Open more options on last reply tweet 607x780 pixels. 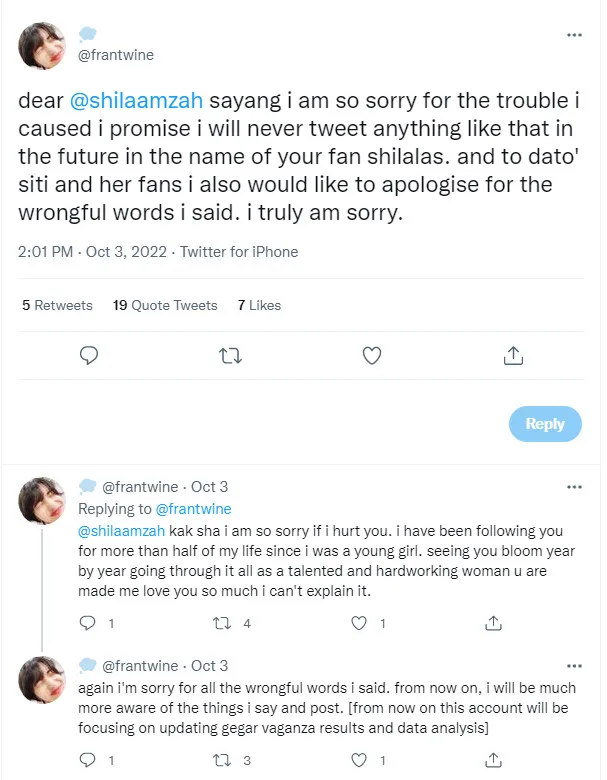tap(574, 666)
